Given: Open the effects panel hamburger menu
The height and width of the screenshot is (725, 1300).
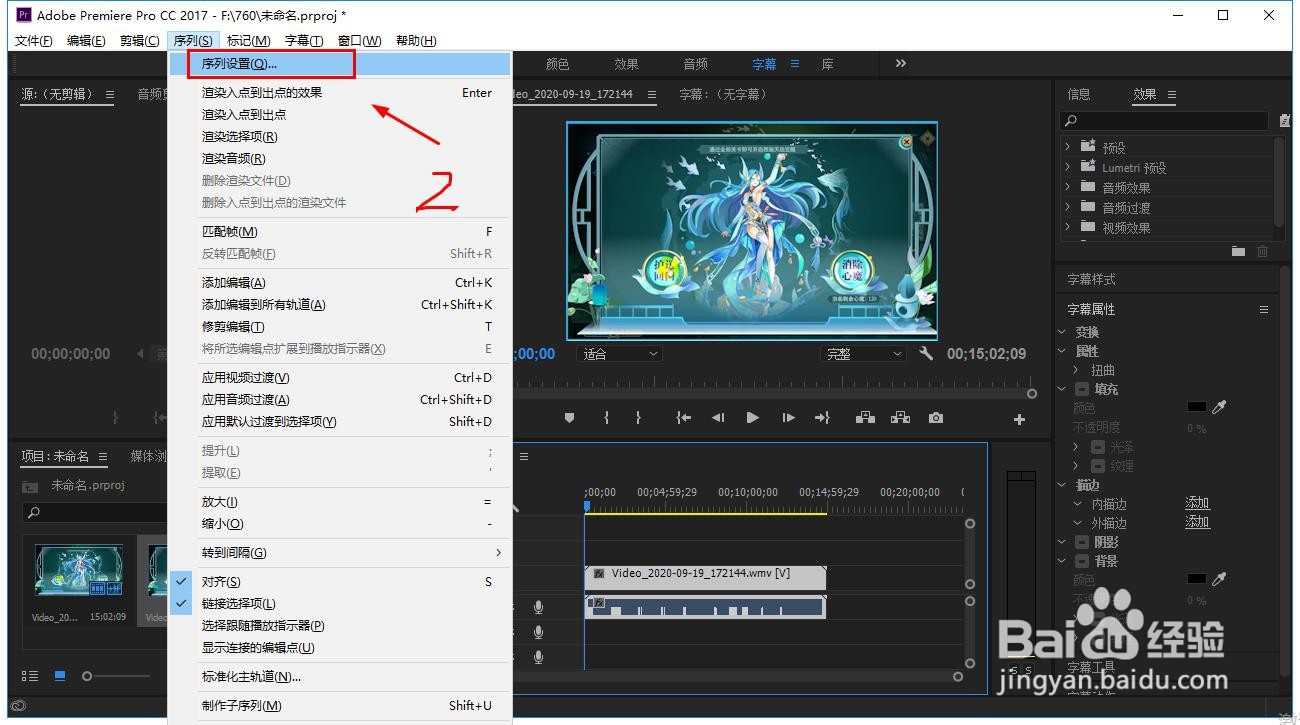Looking at the screenshot, I should tap(1172, 94).
